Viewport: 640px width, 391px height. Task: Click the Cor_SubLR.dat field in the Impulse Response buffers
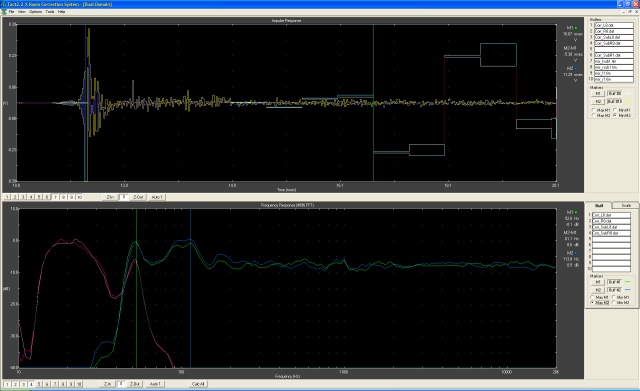pyautogui.click(x=614, y=37)
